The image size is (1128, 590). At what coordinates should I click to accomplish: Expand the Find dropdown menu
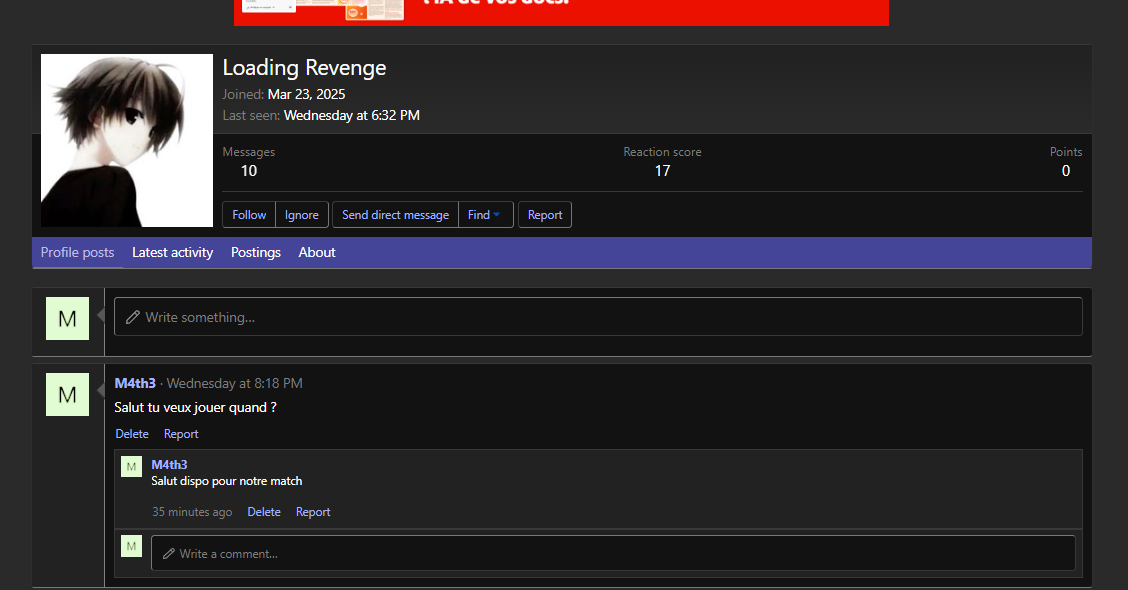[x=485, y=215]
